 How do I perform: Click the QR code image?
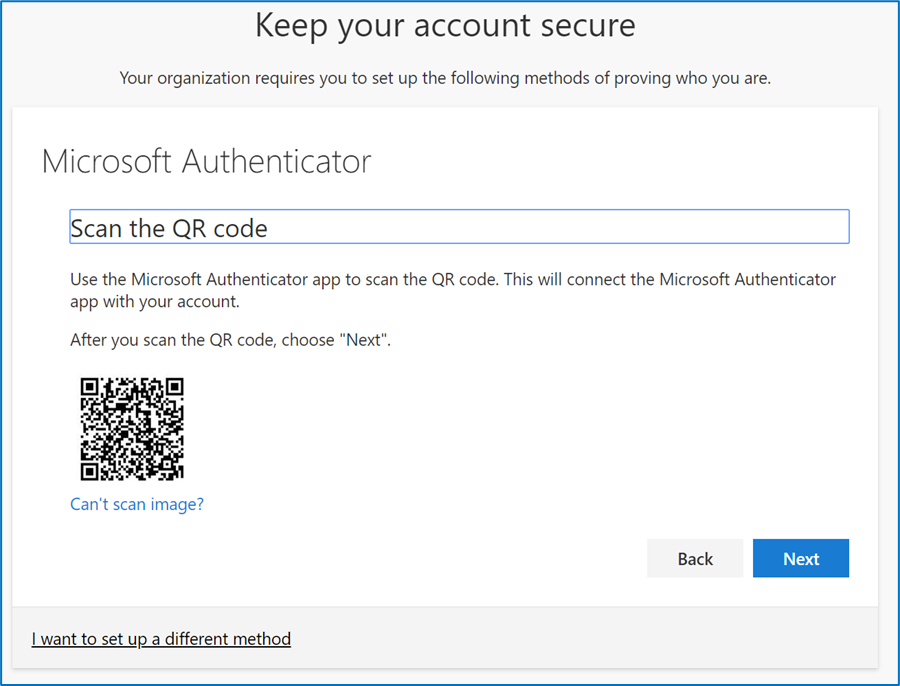[132, 429]
